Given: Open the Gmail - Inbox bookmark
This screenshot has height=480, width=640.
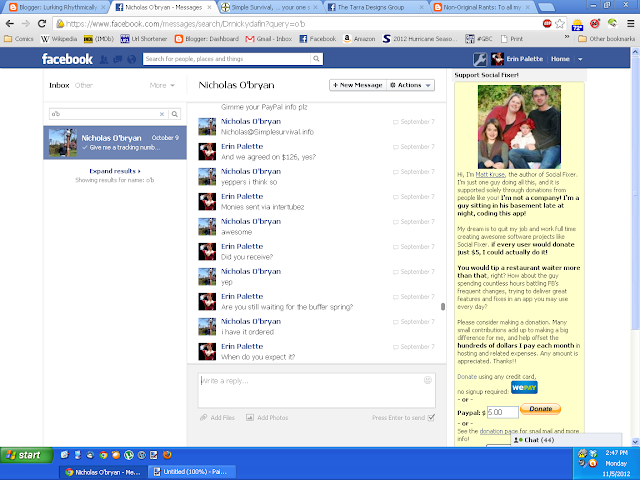Looking at the screenshot, I should tap(269, 39).
